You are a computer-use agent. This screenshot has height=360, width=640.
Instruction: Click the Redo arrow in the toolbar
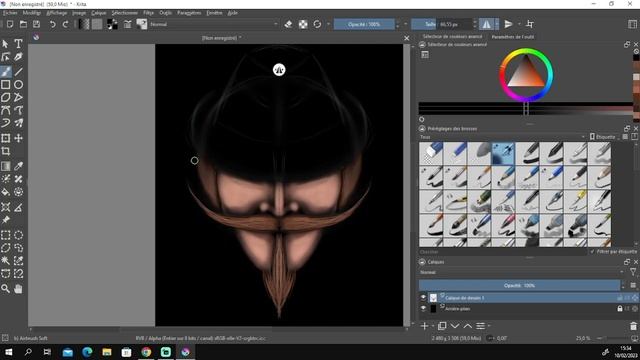pyautogui.click(x=65, y=24)
